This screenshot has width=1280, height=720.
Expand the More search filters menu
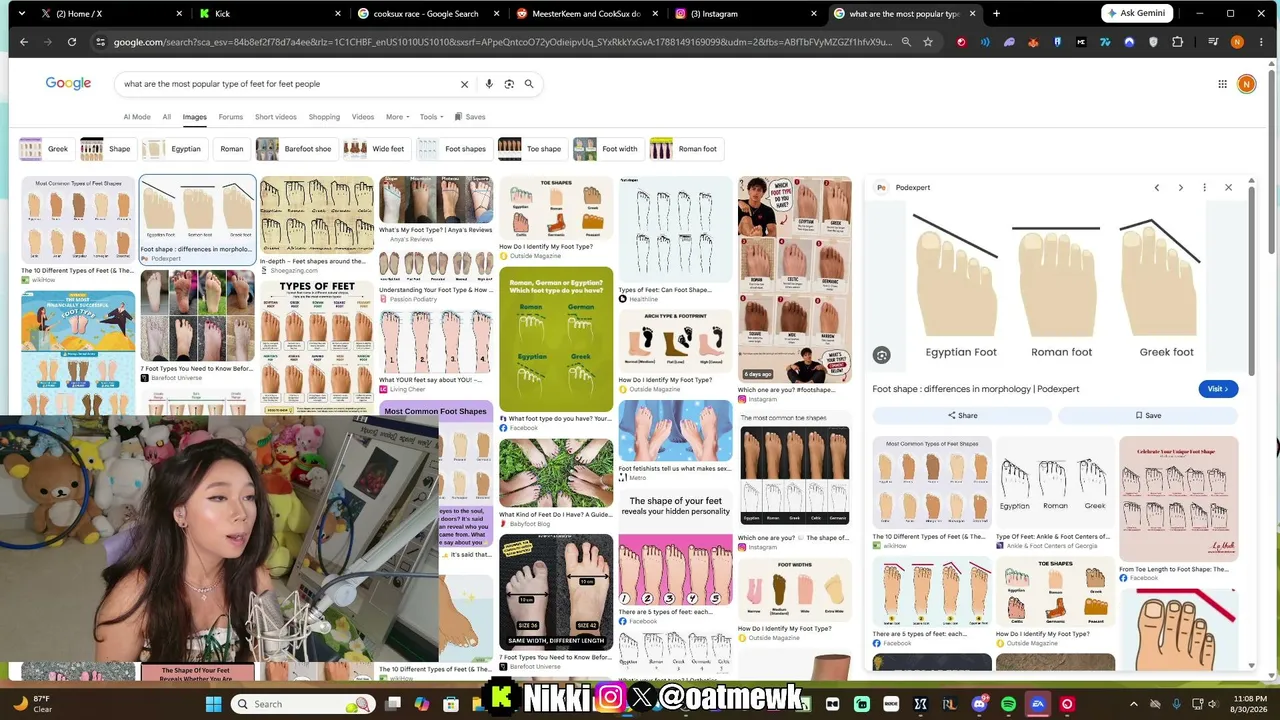[x=397, y=117]
